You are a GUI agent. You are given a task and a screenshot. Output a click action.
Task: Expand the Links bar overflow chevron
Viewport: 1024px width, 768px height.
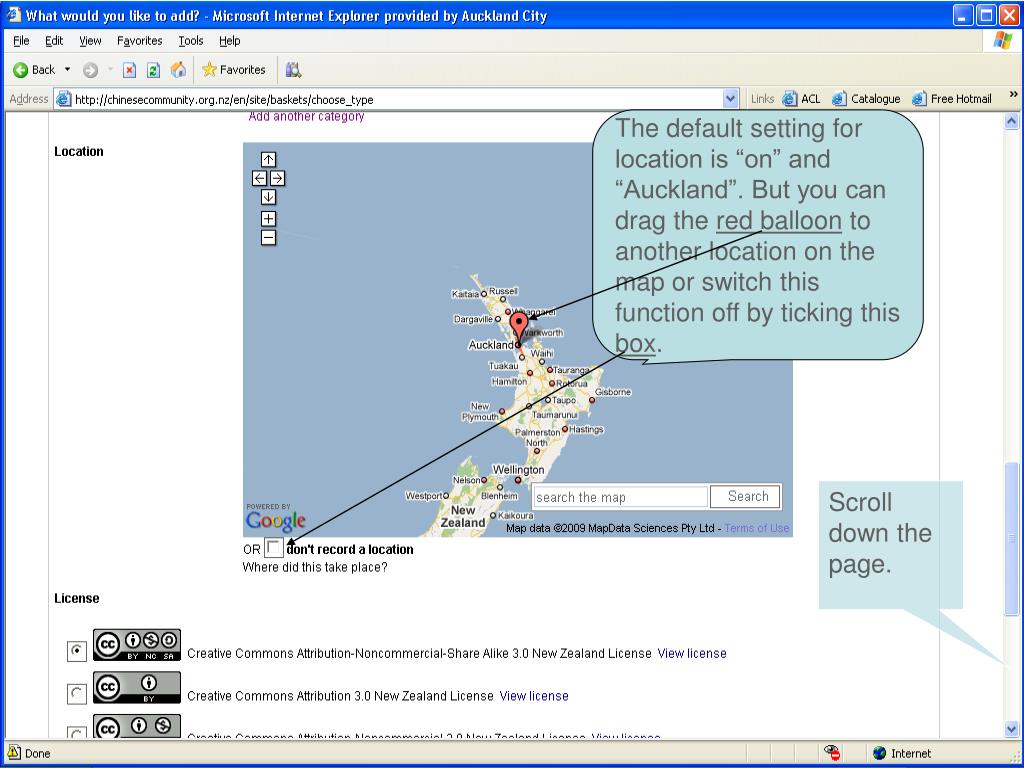1013,95
